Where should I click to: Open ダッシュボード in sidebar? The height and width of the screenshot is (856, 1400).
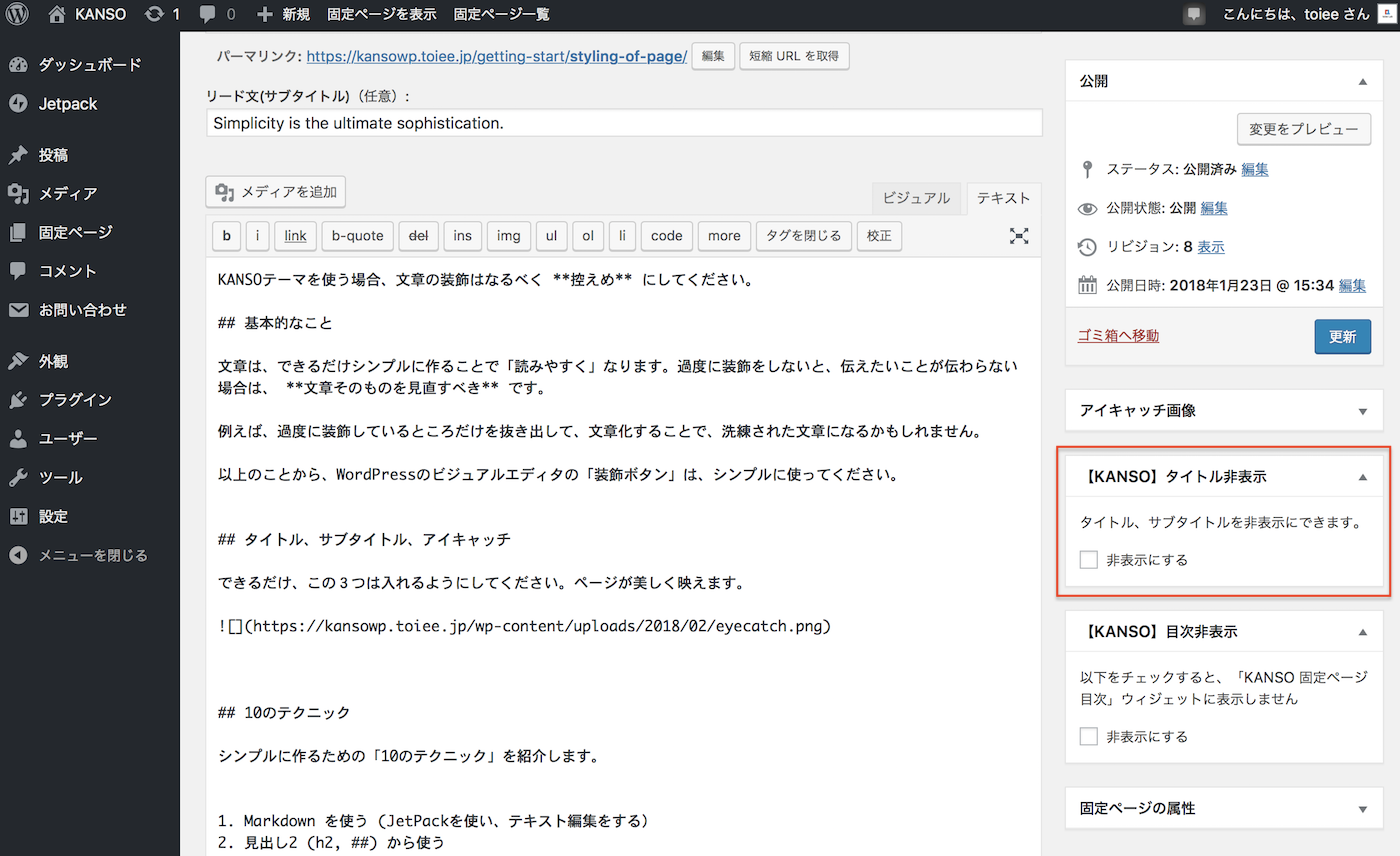tap(90, 65)
